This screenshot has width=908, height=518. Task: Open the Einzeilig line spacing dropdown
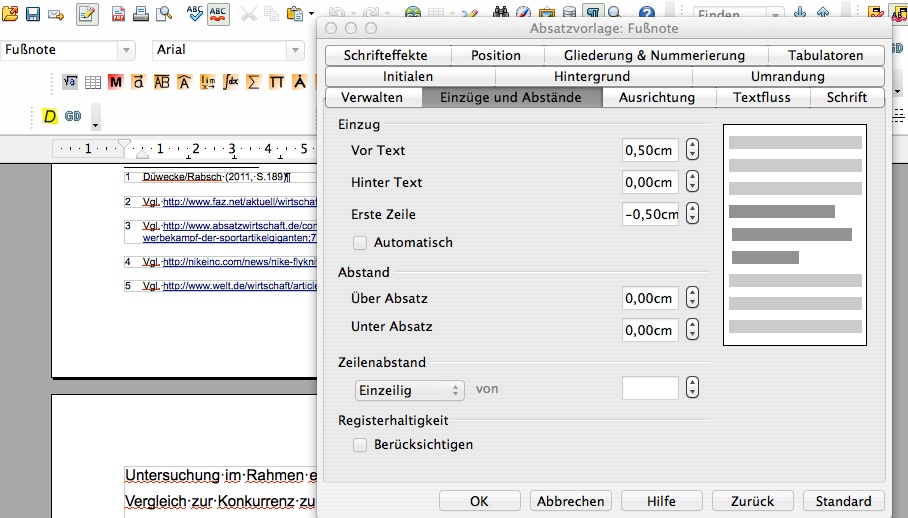[x=410, y=390]
